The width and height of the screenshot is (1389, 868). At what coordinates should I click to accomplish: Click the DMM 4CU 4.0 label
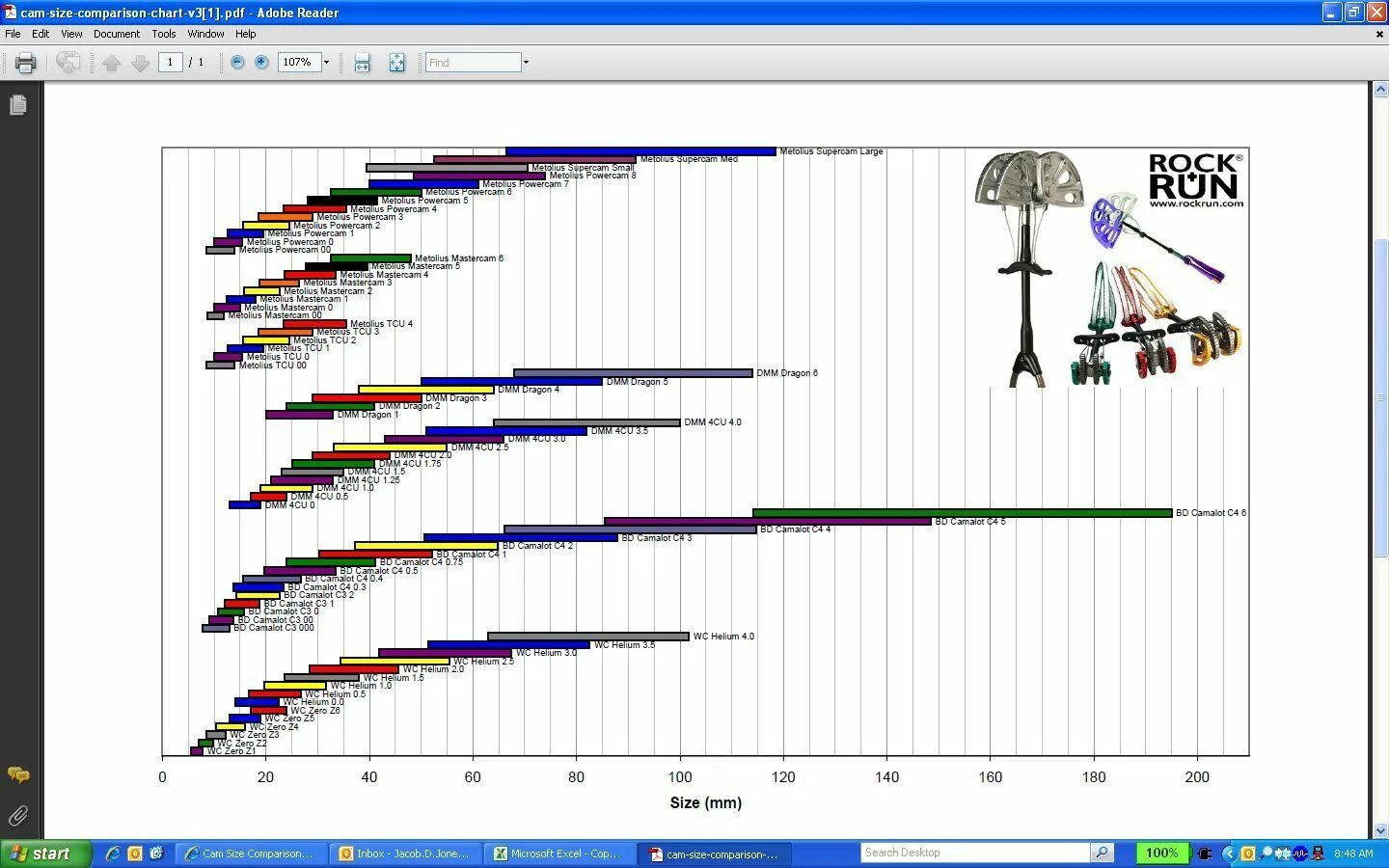point(713,422)
